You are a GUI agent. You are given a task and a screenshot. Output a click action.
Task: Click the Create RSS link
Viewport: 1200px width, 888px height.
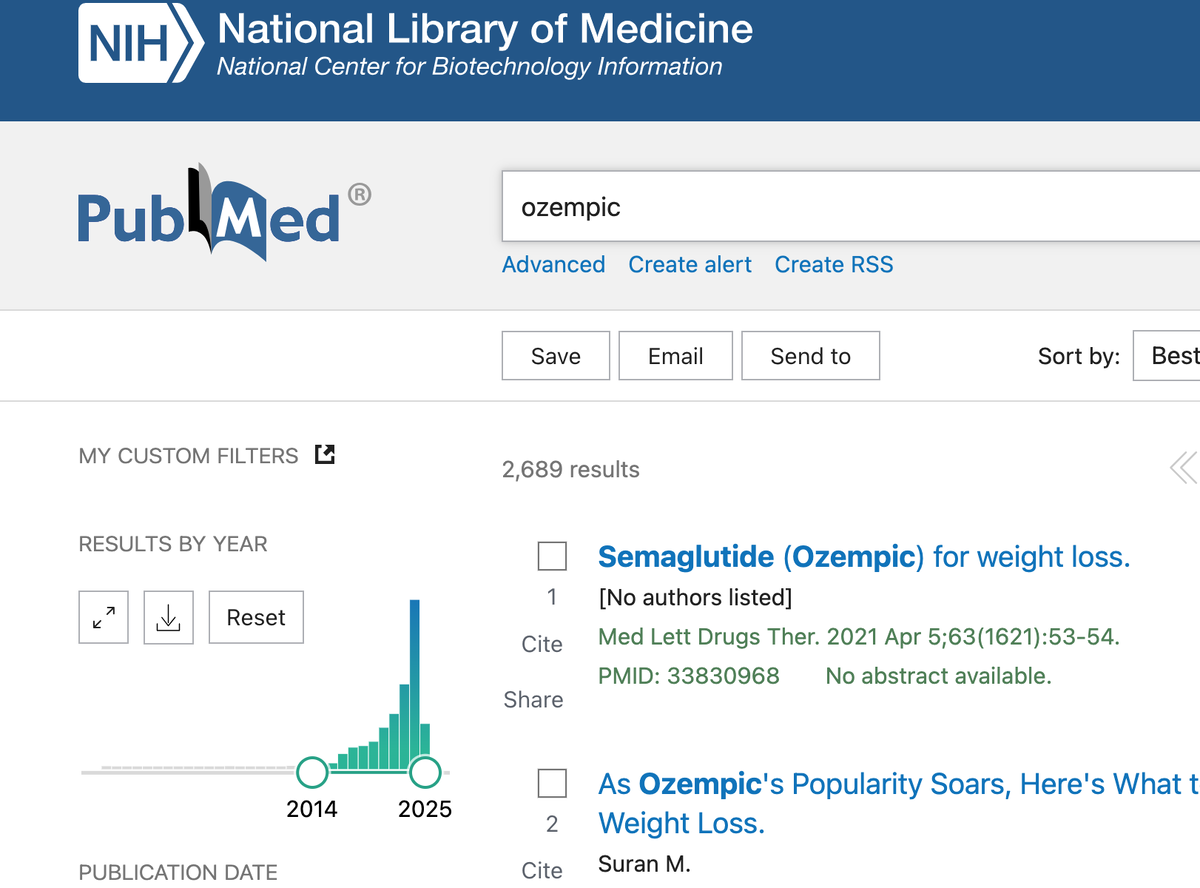pyautogui.click(x=834, y=265)
